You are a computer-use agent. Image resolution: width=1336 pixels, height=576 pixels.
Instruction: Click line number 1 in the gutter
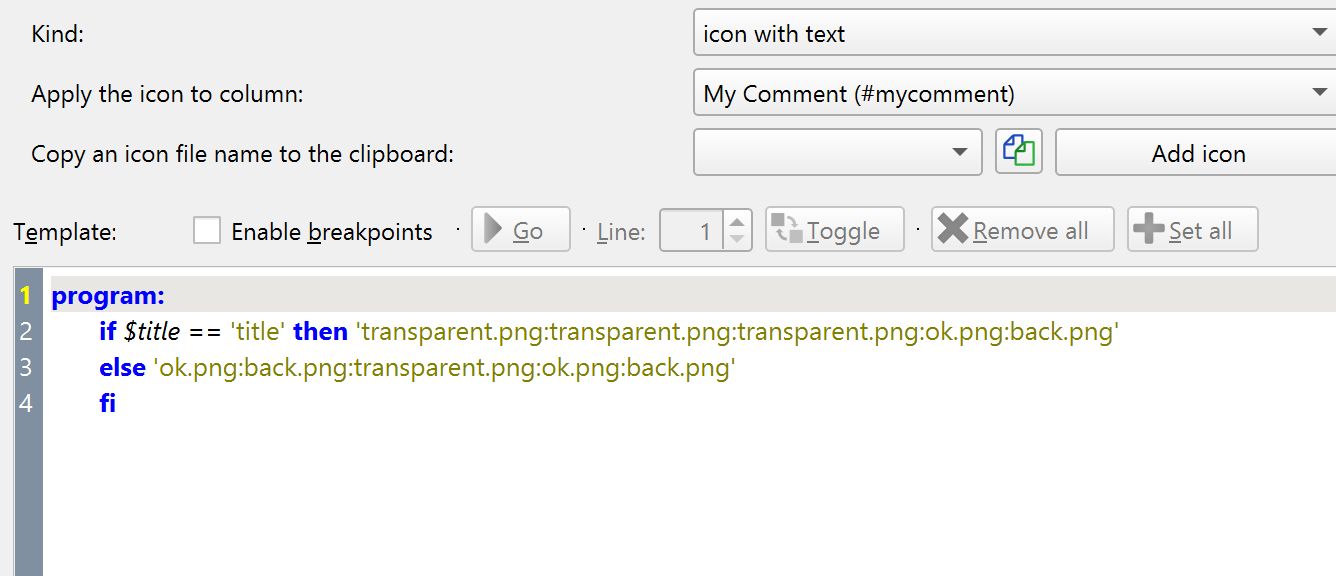[x=25, y=295]
